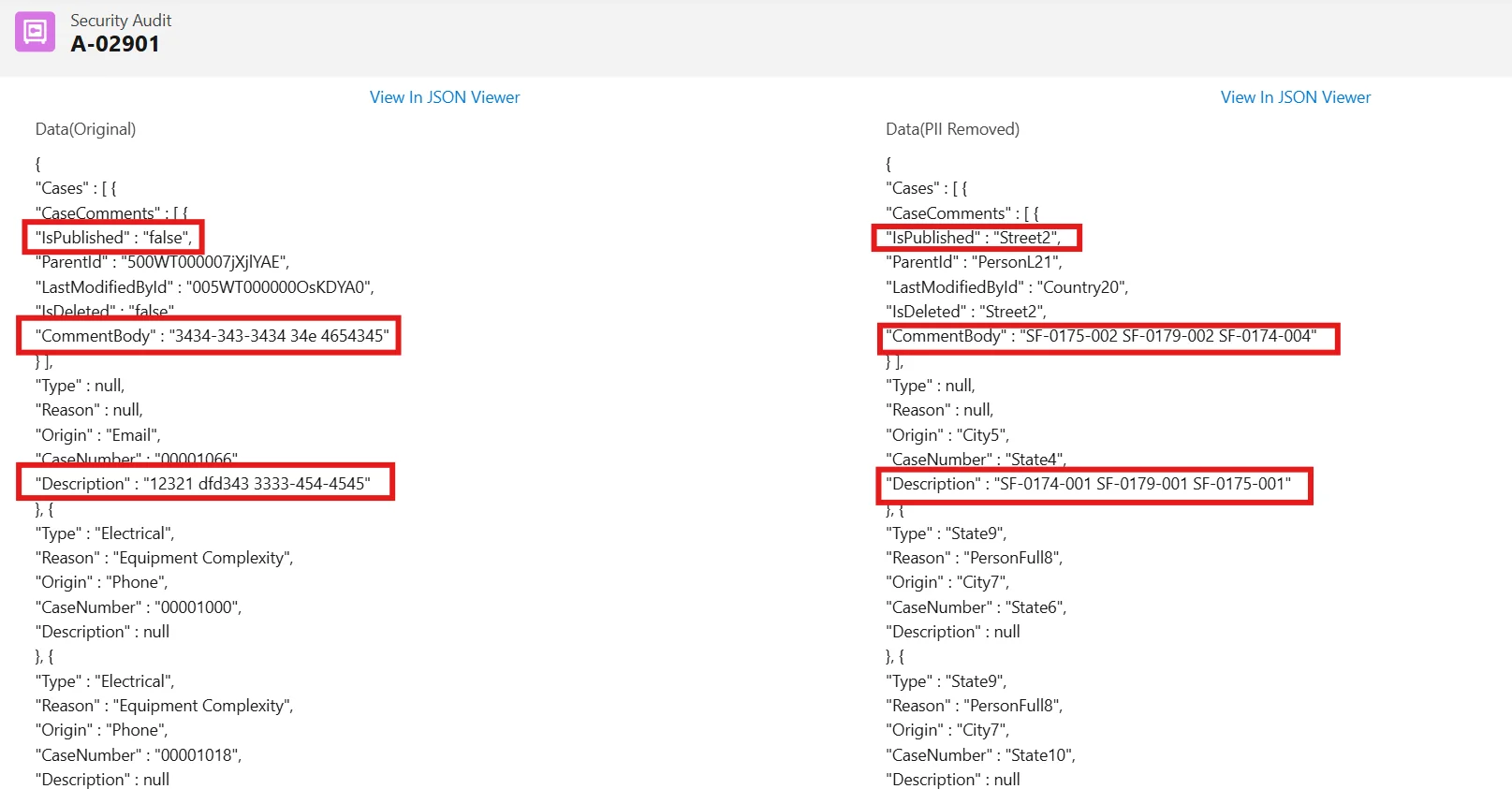Click the CaseNumber "00001018" line
The image size is (1512, 789).
(x=139, y=755)
